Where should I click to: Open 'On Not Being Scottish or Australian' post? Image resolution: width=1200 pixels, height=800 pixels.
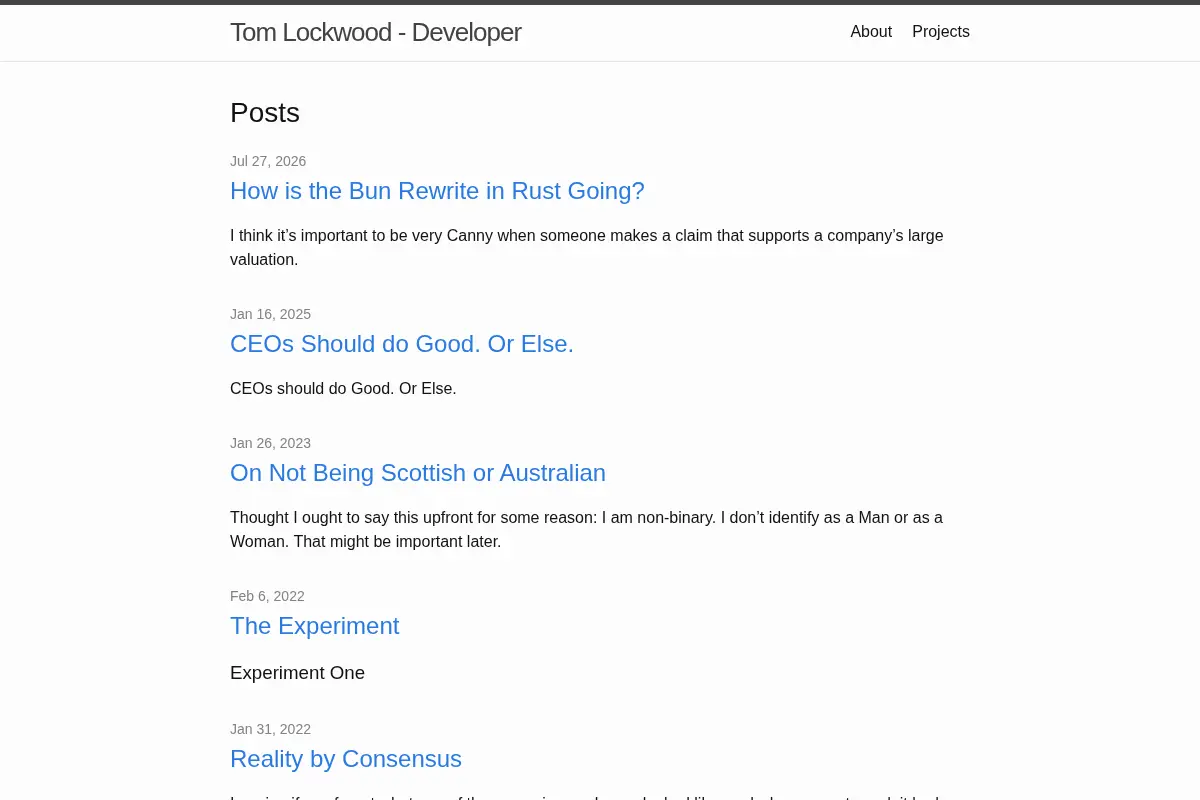418,473
